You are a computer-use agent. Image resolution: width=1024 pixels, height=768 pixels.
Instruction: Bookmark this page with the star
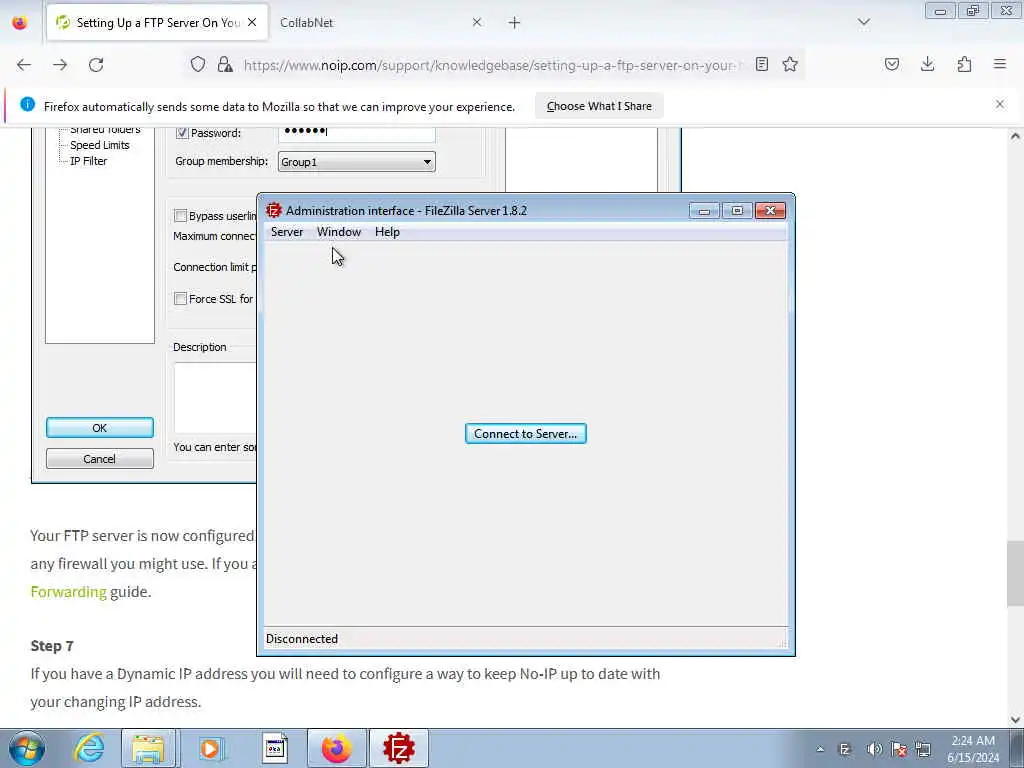790,64
